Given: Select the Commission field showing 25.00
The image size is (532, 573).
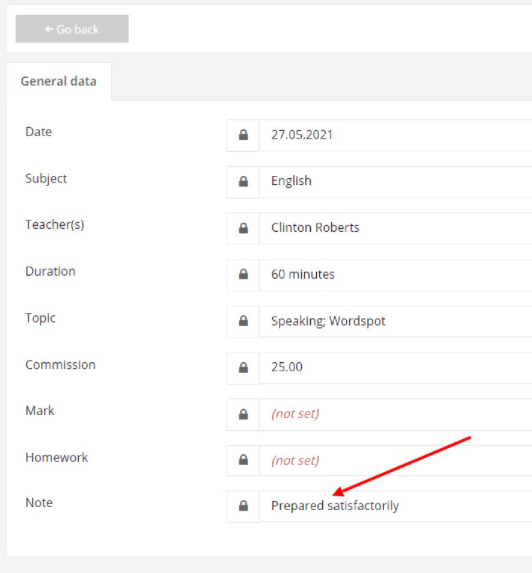Looking at the screenshot, I should point(396,368).
